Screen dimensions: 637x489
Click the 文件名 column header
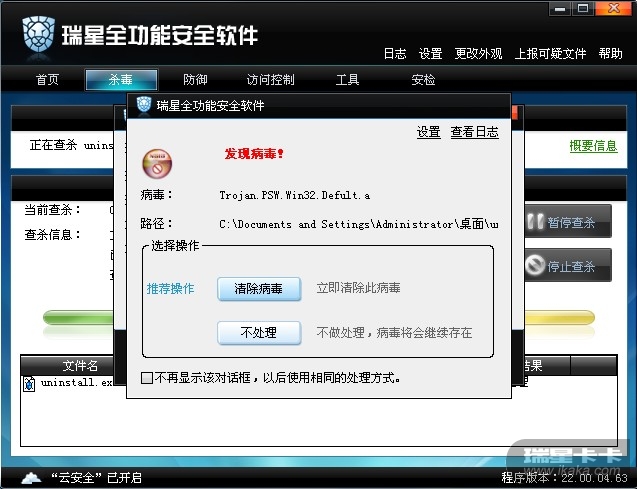(x=67, y=366)
